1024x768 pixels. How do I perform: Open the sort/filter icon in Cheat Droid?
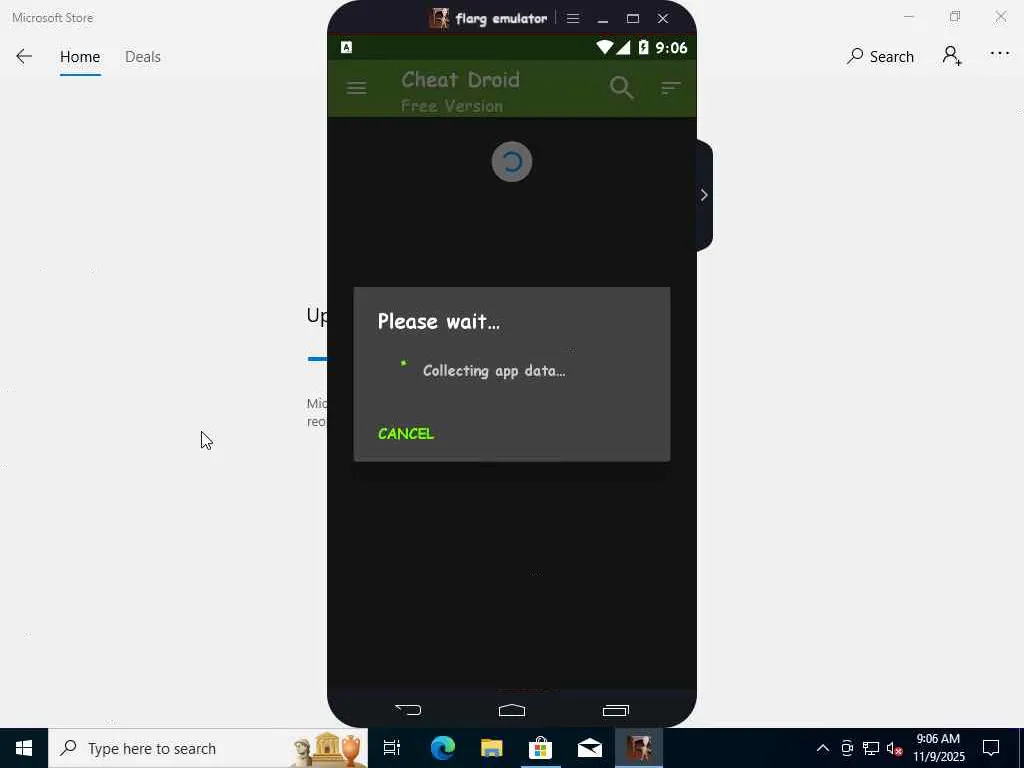coord(671,88)
